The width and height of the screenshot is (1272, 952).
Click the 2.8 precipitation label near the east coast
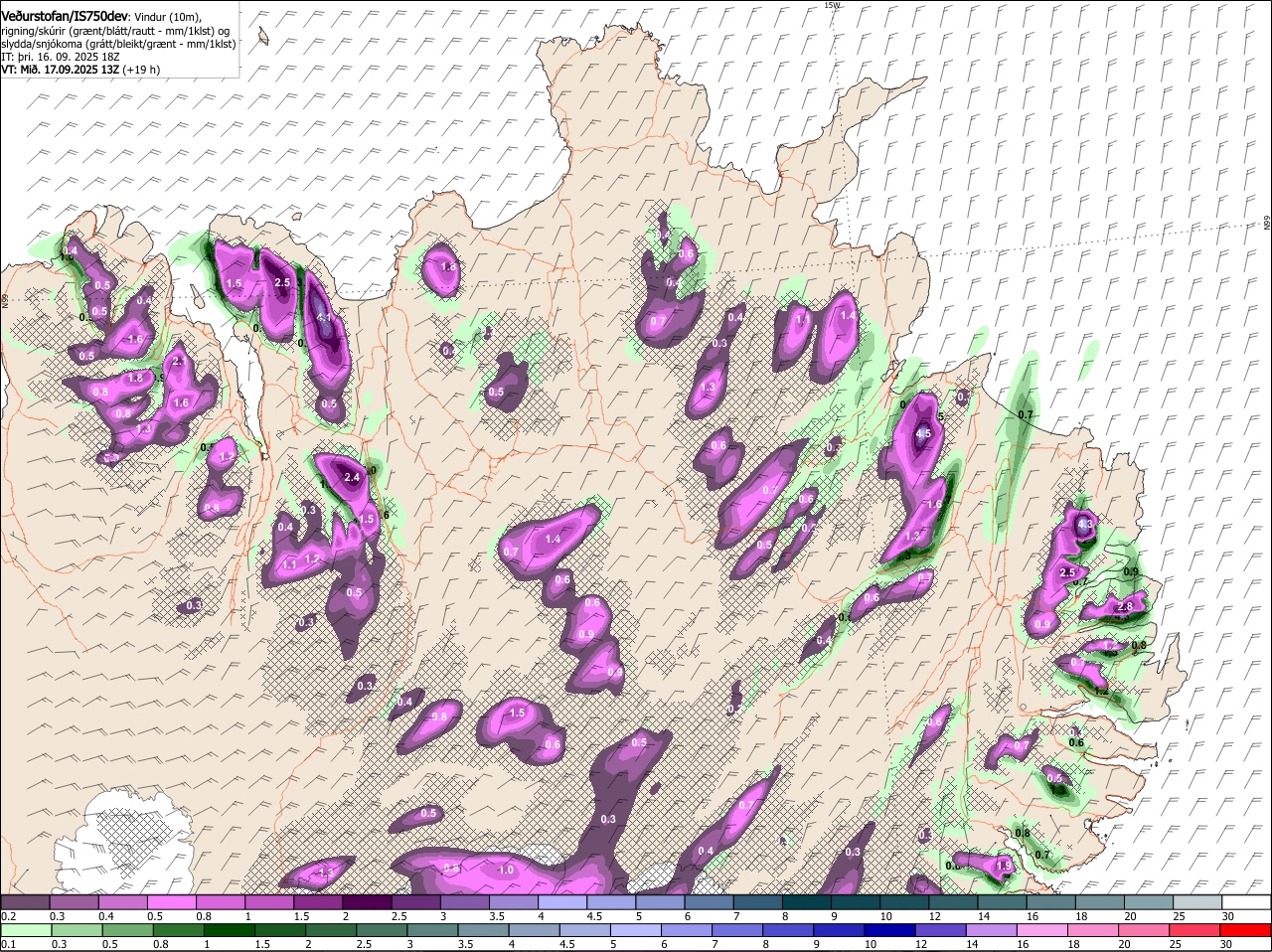click(x=1125, y=607)
